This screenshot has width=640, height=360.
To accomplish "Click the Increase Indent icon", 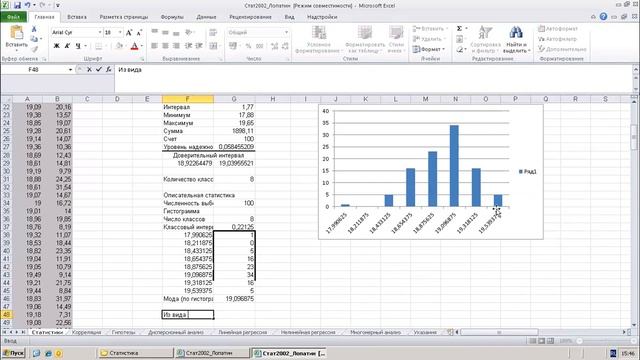I will click(x=199, y=46).
